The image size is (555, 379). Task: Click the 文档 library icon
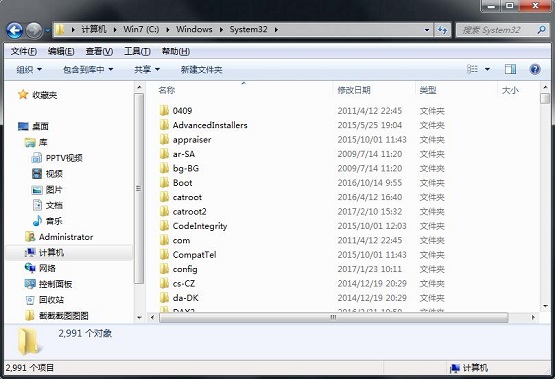tap(37, 205)
